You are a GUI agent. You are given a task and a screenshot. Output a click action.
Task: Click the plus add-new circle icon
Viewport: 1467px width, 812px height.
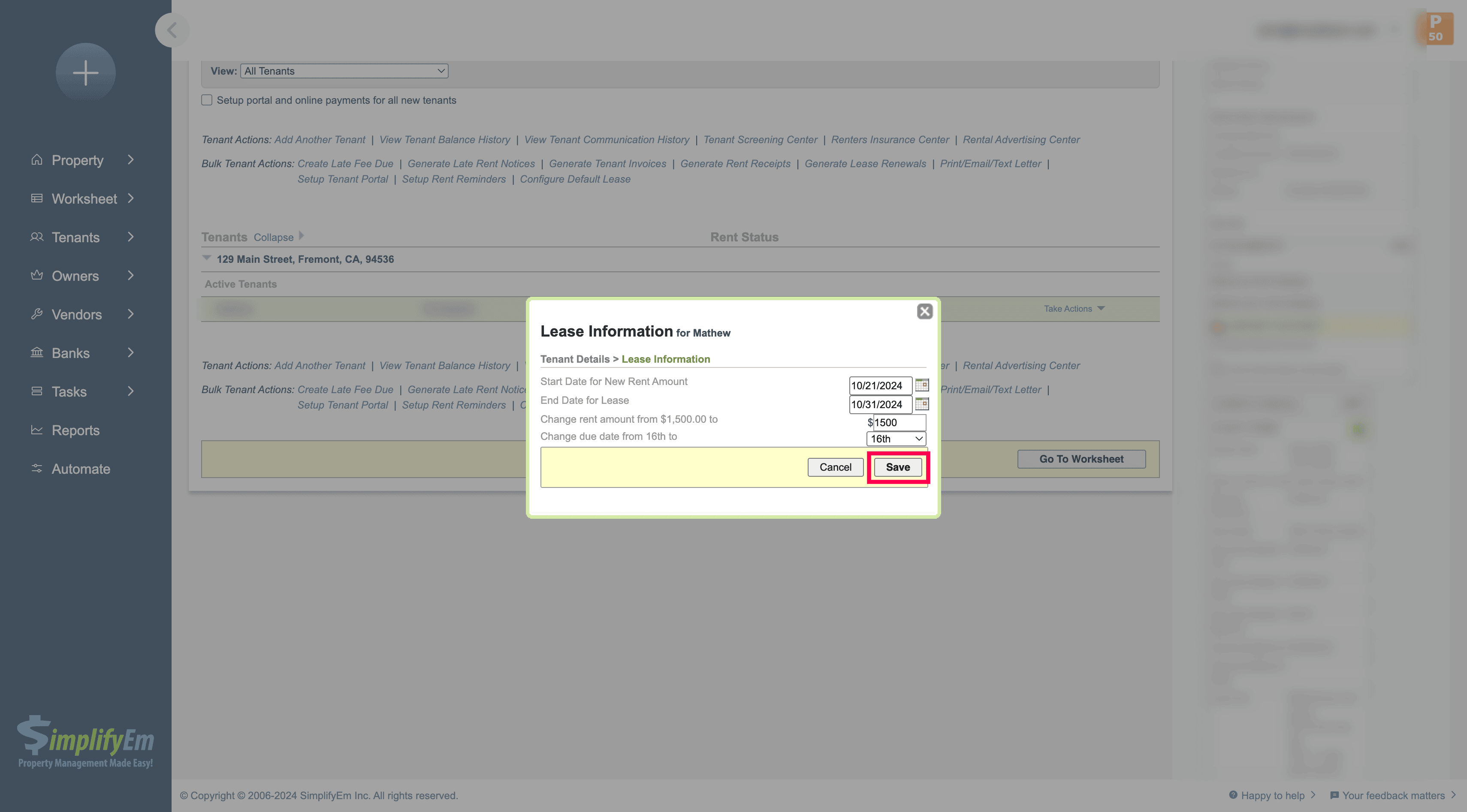point(85,73)
